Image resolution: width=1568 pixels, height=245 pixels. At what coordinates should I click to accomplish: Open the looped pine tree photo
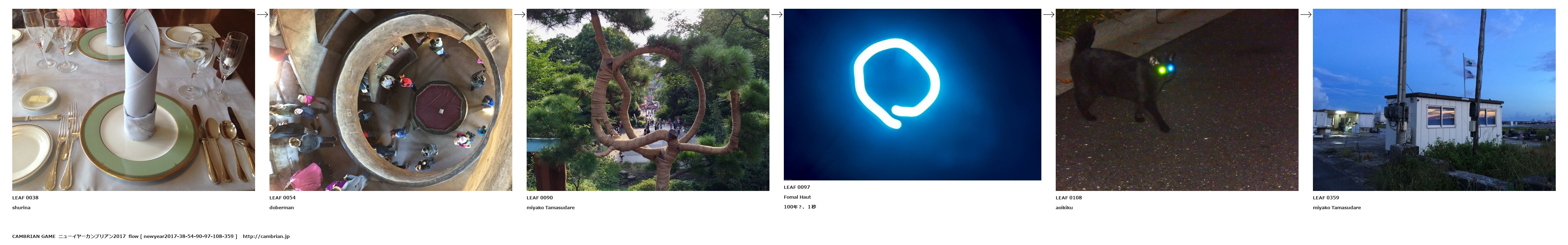pos(648,99)
